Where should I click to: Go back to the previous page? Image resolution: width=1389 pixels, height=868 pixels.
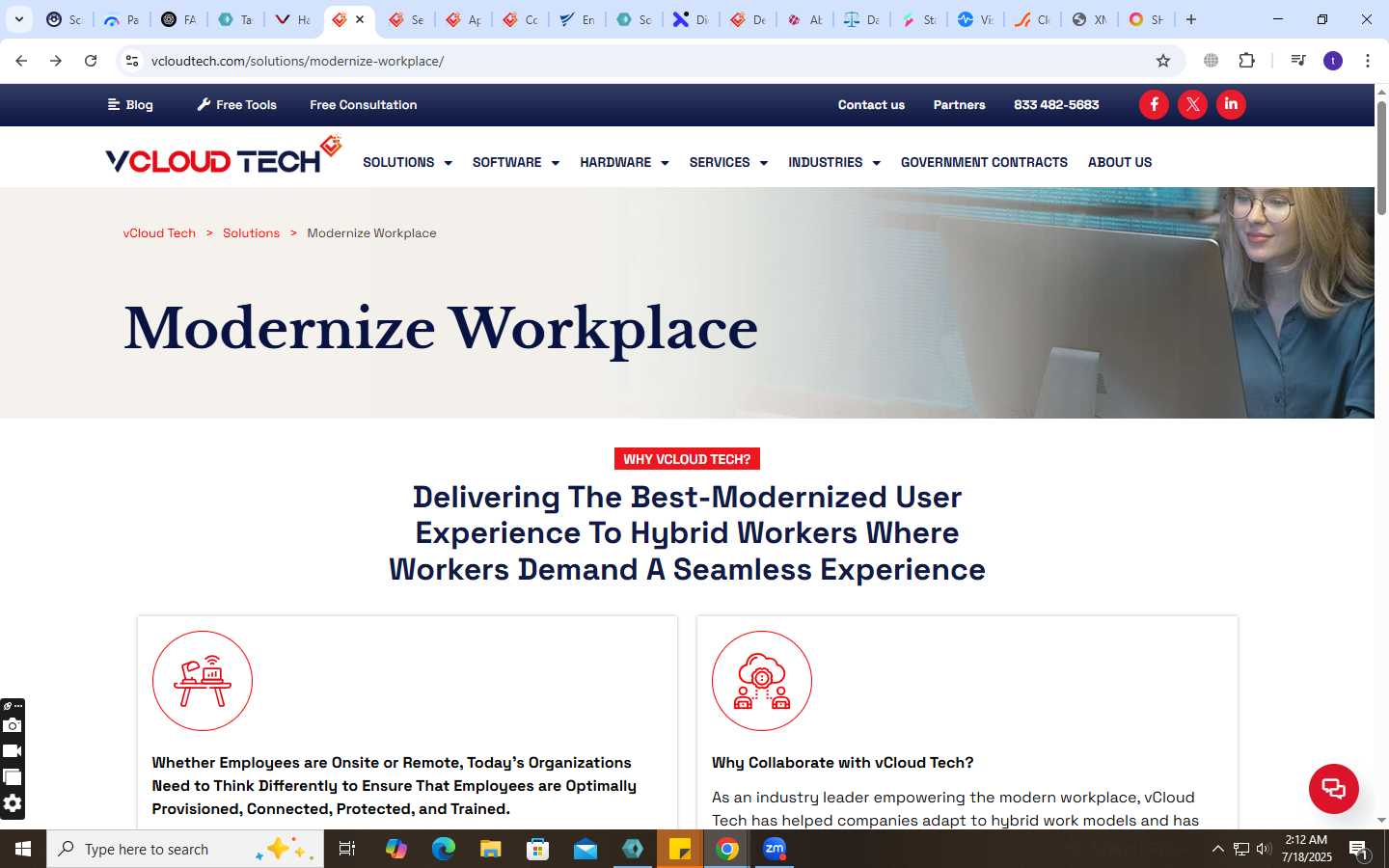pos(21,61)
